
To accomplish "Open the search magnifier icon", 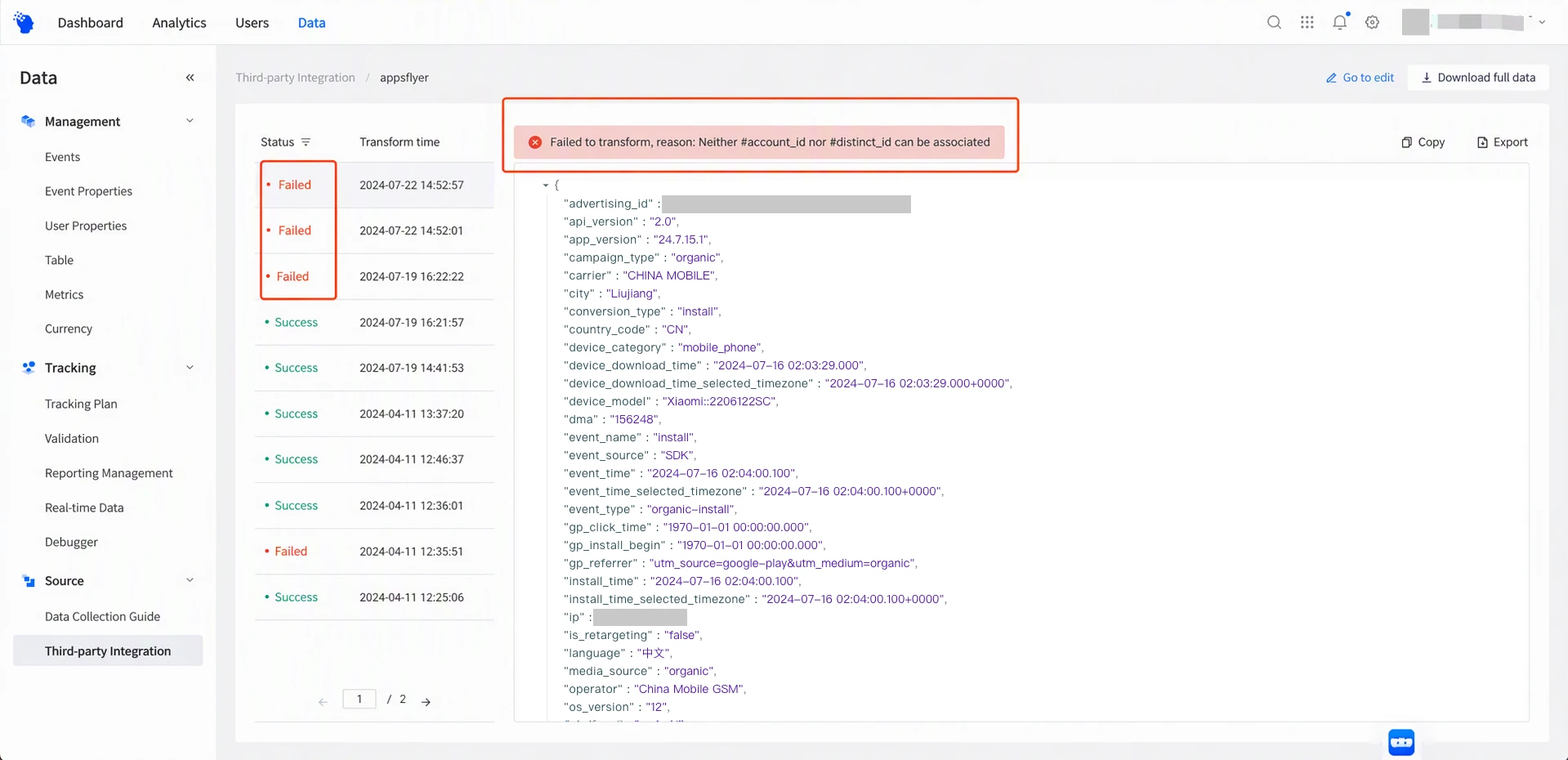I will [x=1274, y=22].
